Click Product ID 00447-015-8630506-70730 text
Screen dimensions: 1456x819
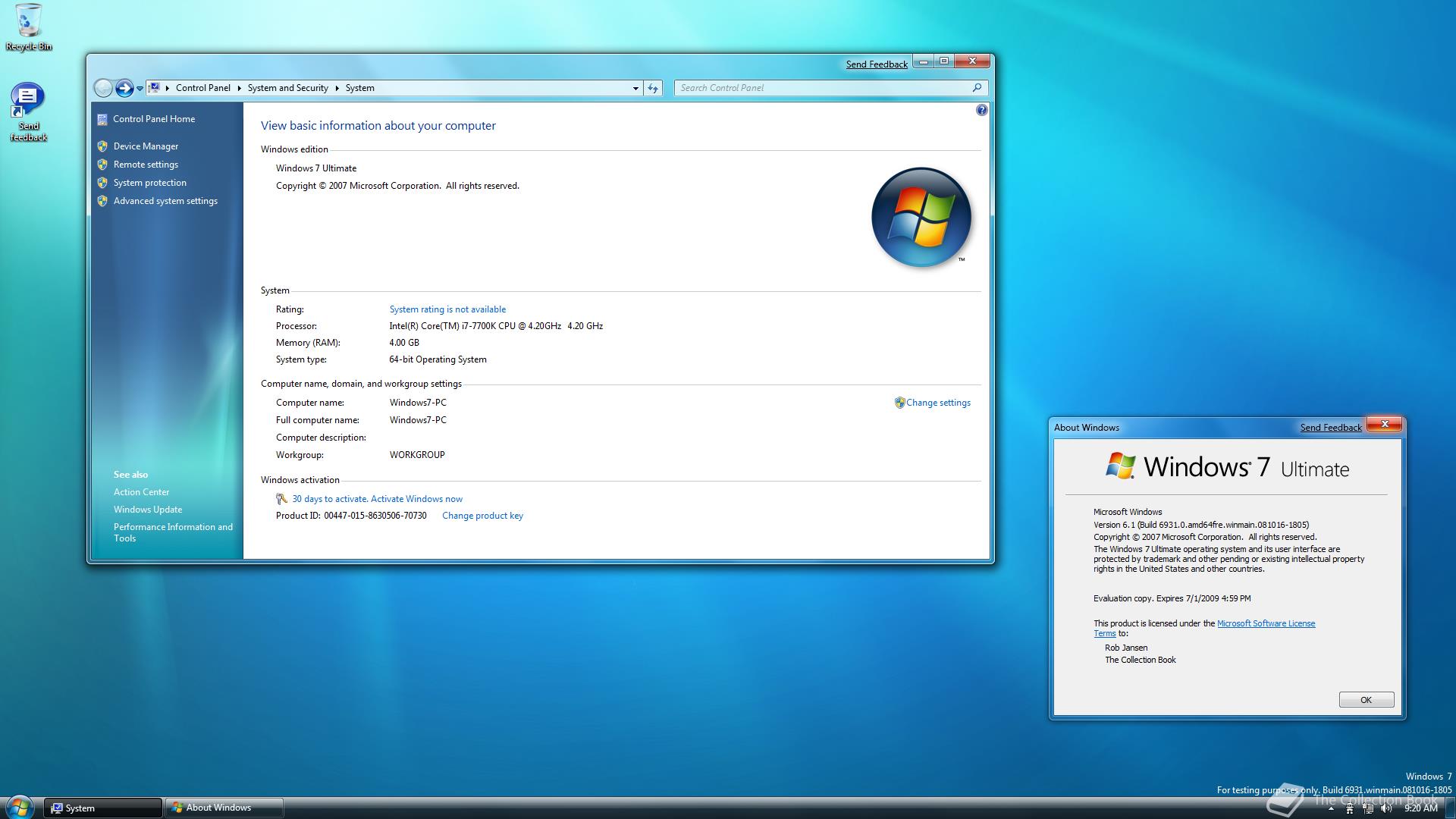pos(351,516)
